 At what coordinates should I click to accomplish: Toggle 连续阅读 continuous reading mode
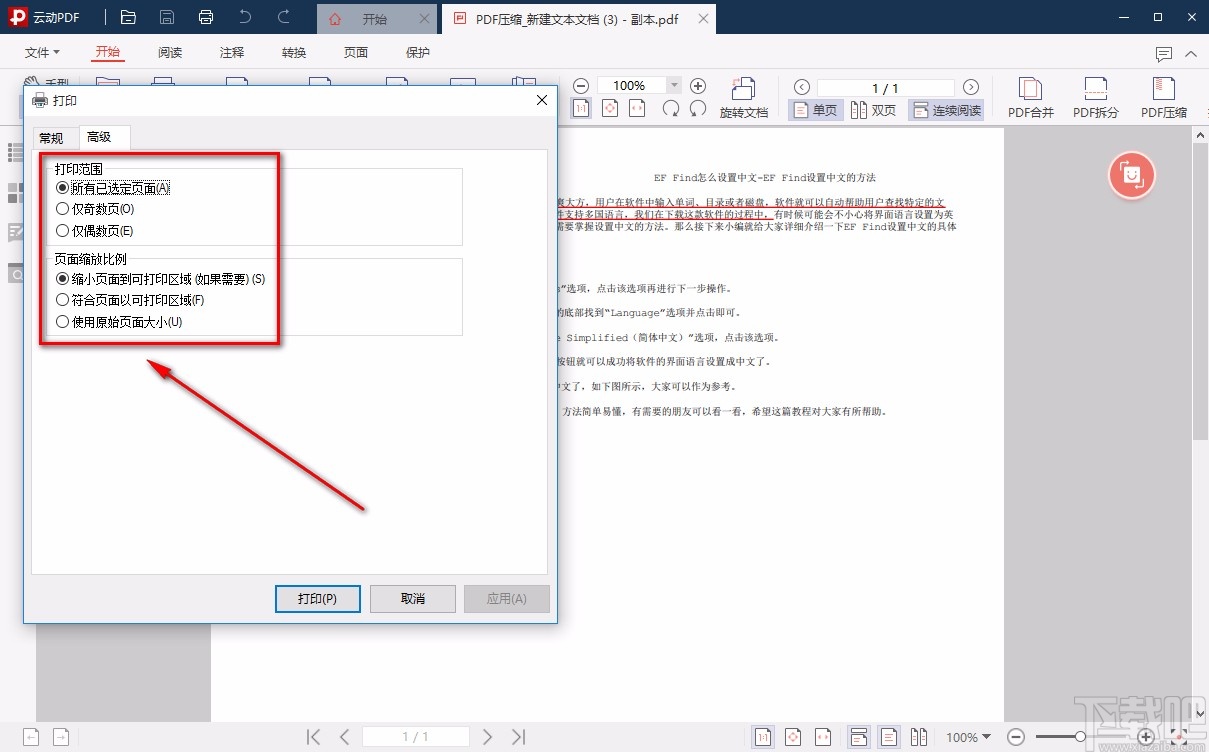[946, 110]
